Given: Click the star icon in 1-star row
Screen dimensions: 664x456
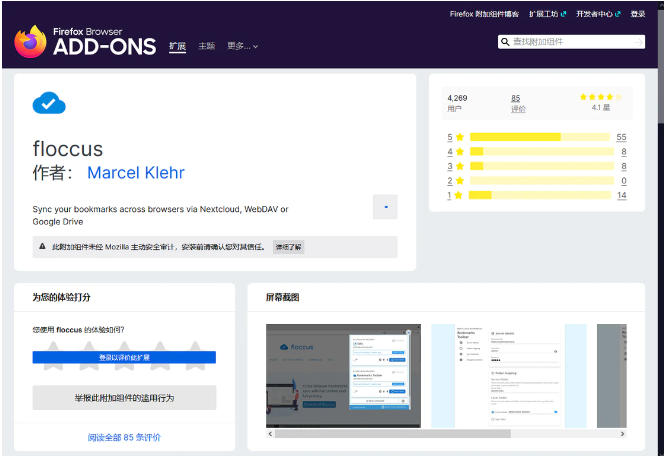Looking at the screenshot, I should [x=458, y=195].
